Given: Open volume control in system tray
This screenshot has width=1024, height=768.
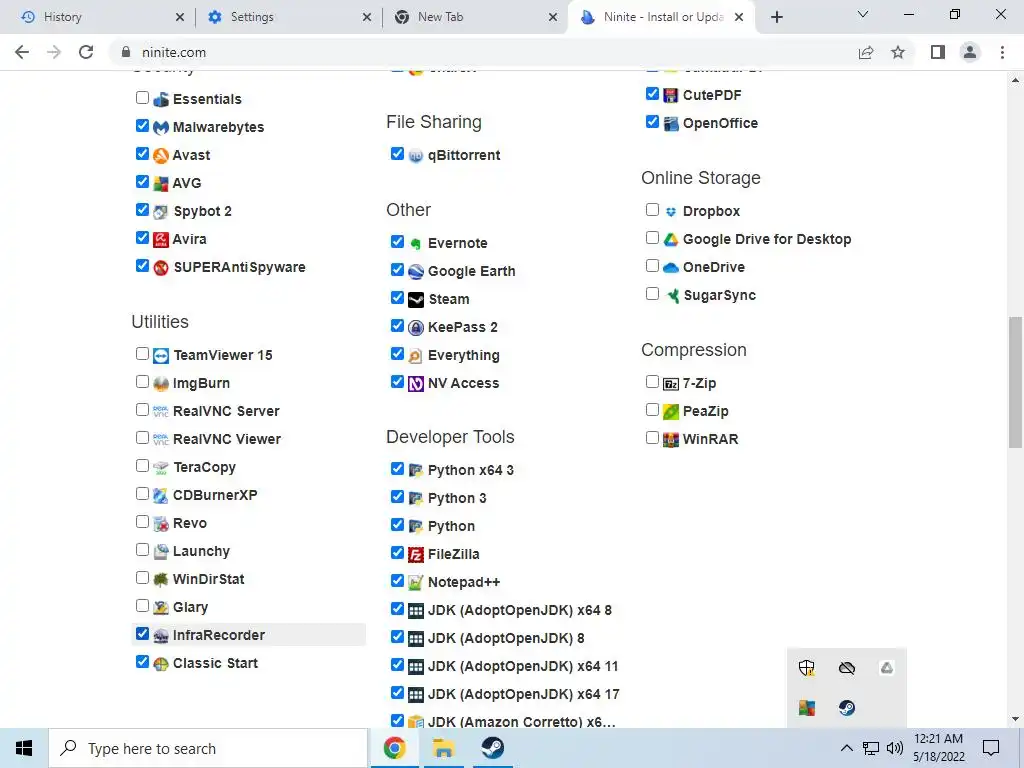Looking at the screenshot, I should point(895,748).
